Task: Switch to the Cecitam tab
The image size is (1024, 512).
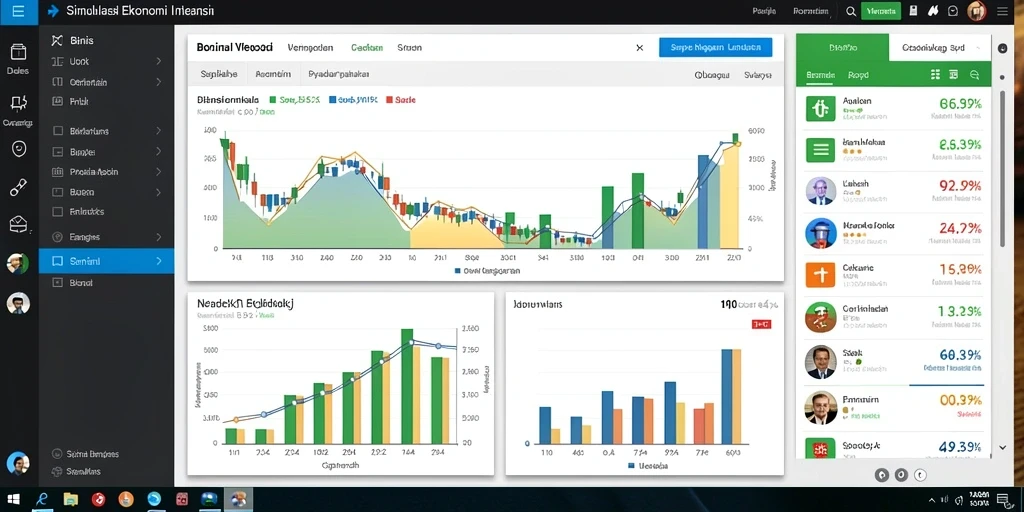Action: [x=366, y=48]
